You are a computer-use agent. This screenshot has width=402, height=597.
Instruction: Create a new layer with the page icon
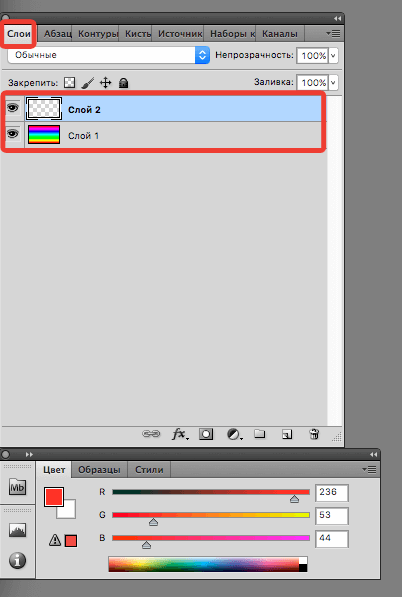tap(287, 434)
